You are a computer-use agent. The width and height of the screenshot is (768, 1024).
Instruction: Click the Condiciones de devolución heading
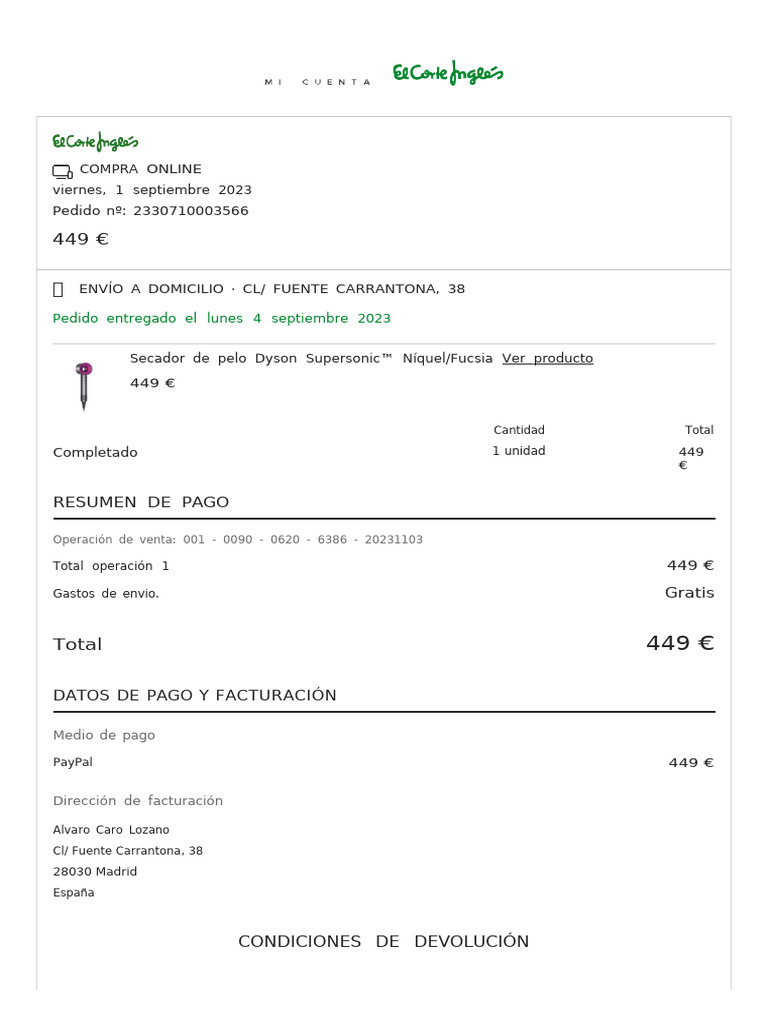[x=383, y=942]
